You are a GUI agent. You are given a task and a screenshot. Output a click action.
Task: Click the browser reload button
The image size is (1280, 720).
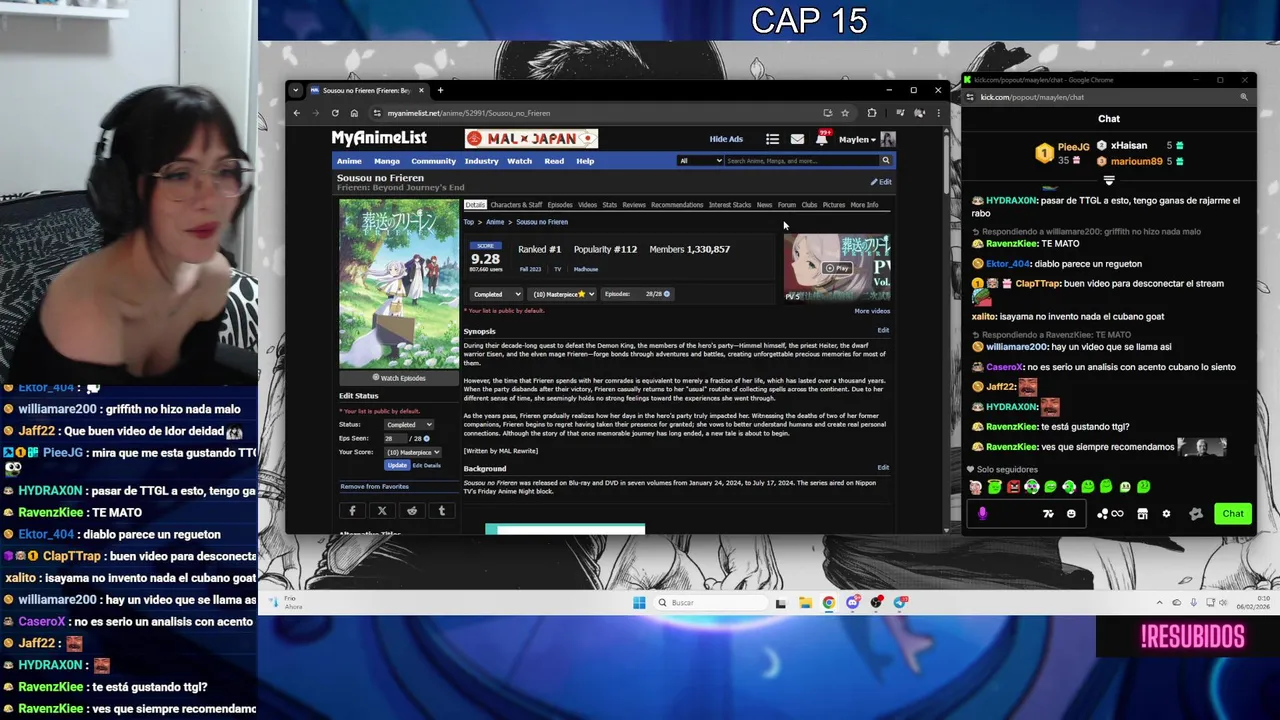pos(335,113)
